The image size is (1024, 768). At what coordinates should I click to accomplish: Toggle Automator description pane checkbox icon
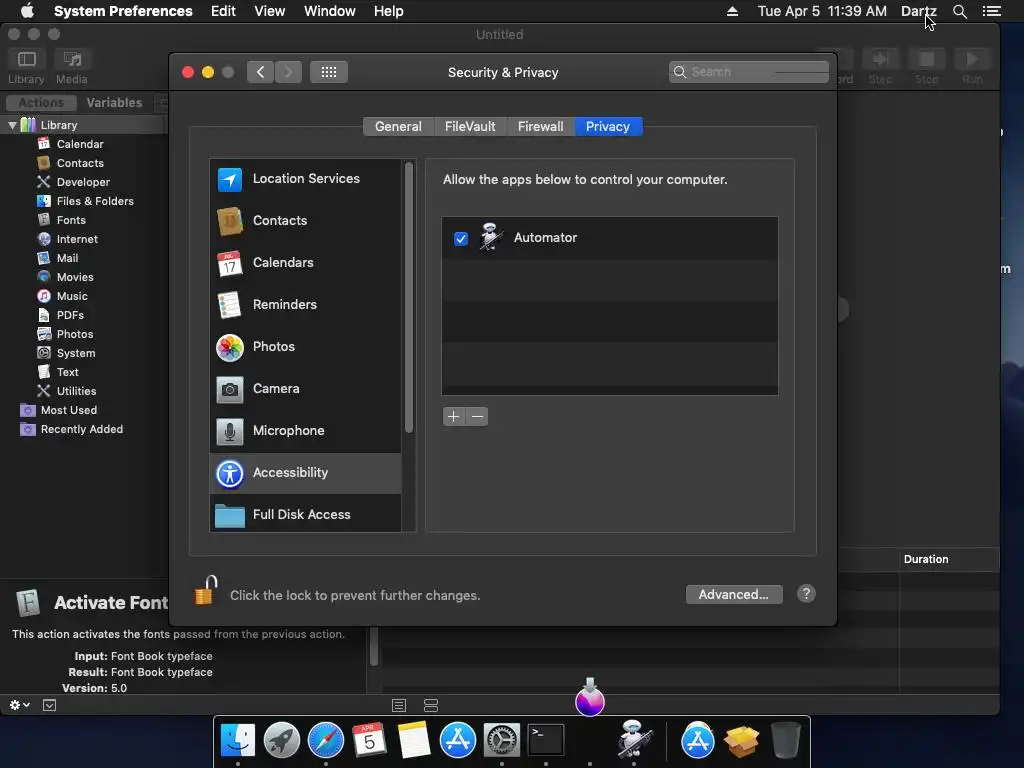tap(50, 705)
